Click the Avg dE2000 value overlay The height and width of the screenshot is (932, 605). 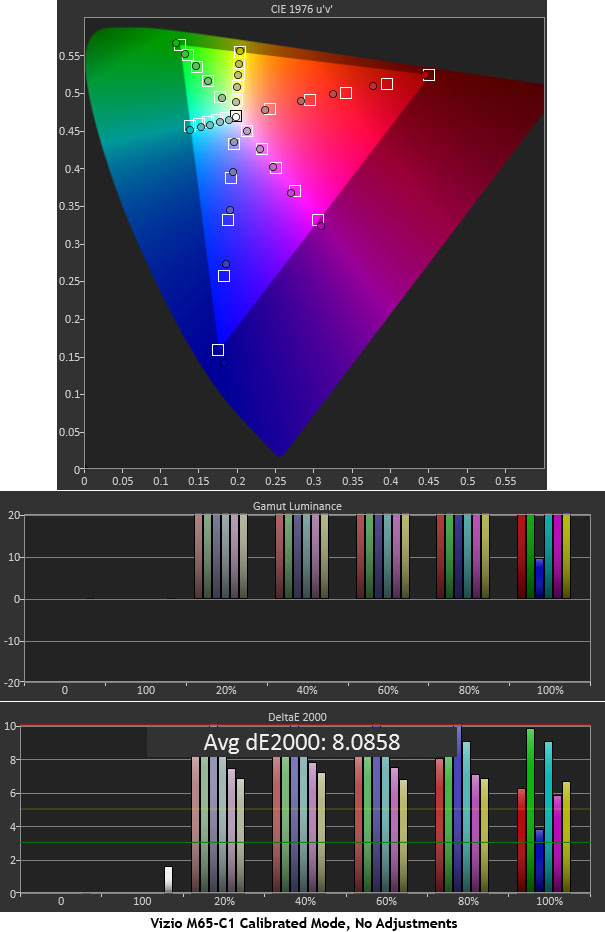301,742
